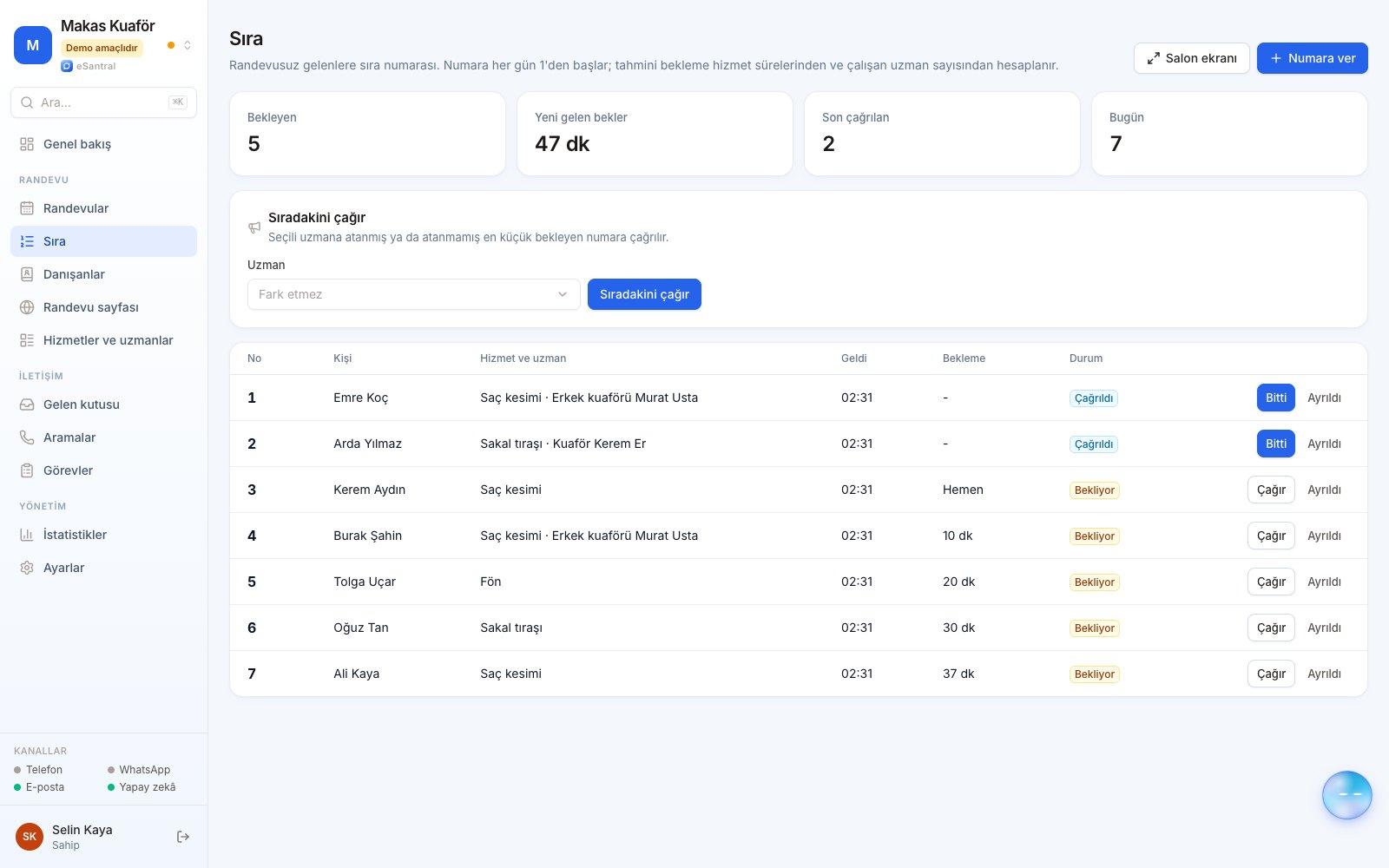Call Kerem Aydın with Çağır button
The image size is (1389, 868).
click(x=1271, y=490)
